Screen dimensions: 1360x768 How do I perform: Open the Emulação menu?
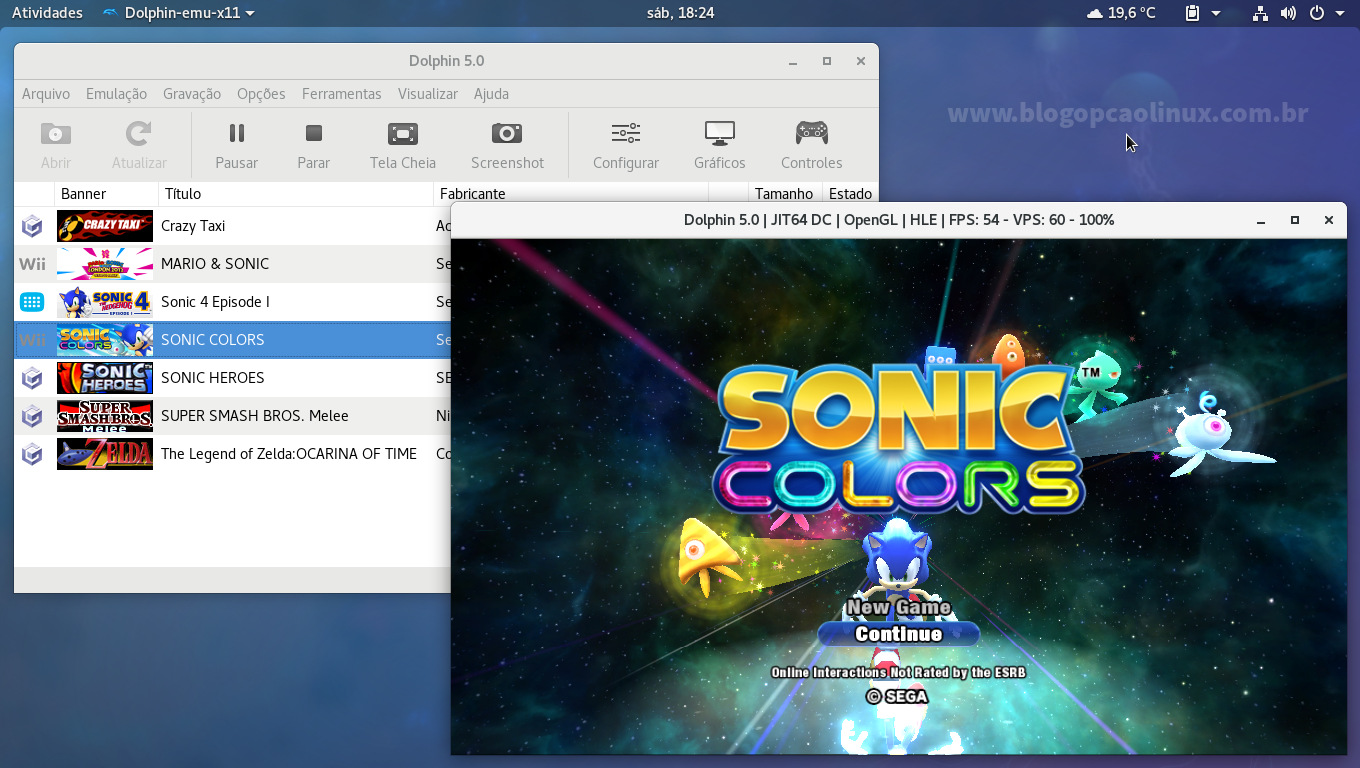(x=116, y=94)
